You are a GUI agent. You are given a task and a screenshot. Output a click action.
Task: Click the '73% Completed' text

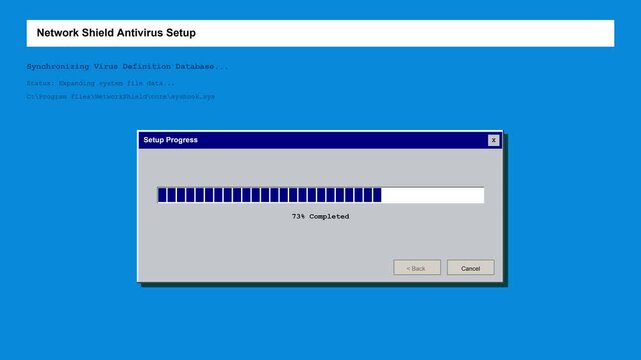320,217
